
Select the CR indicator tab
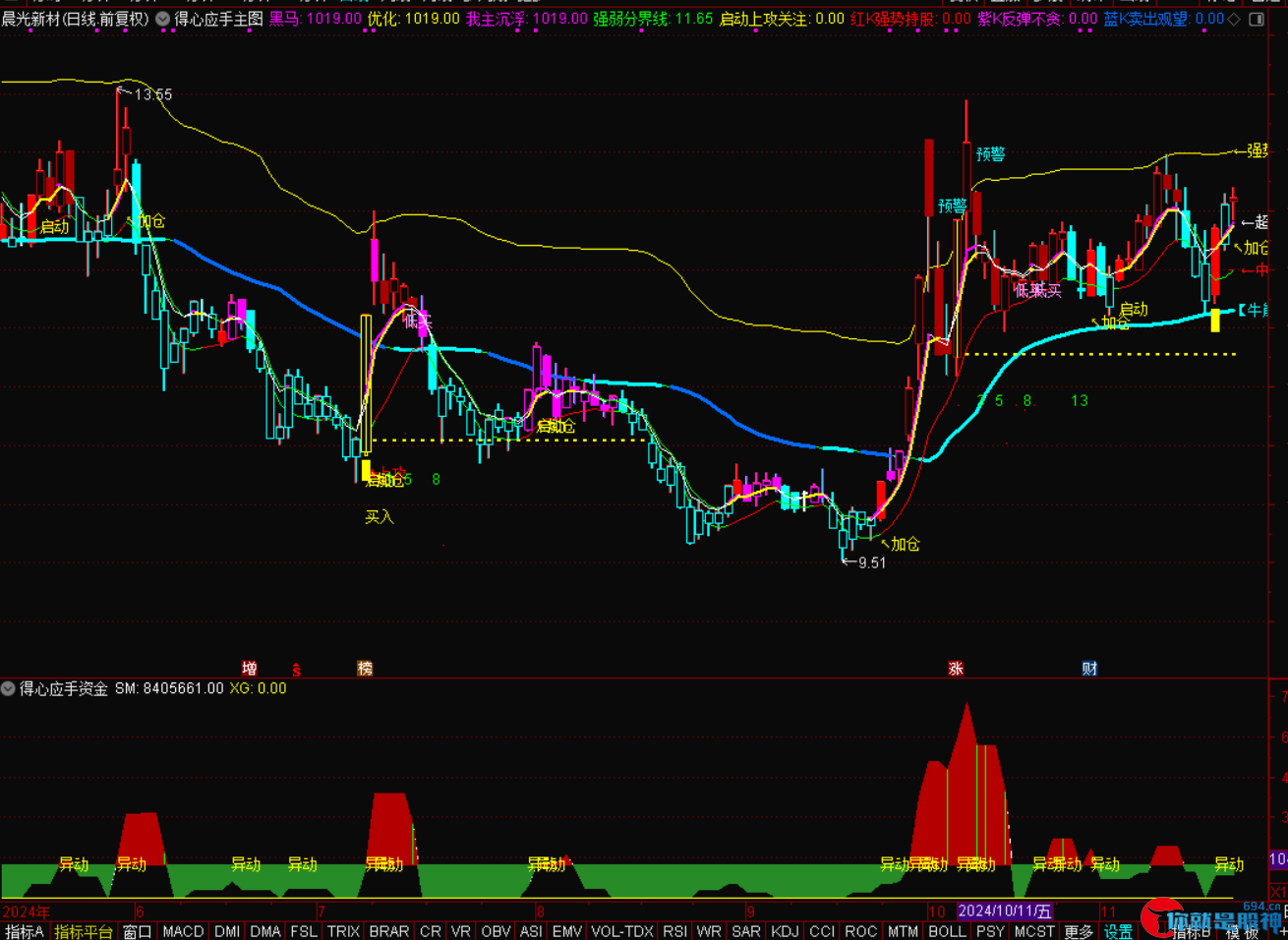point(431,931)
